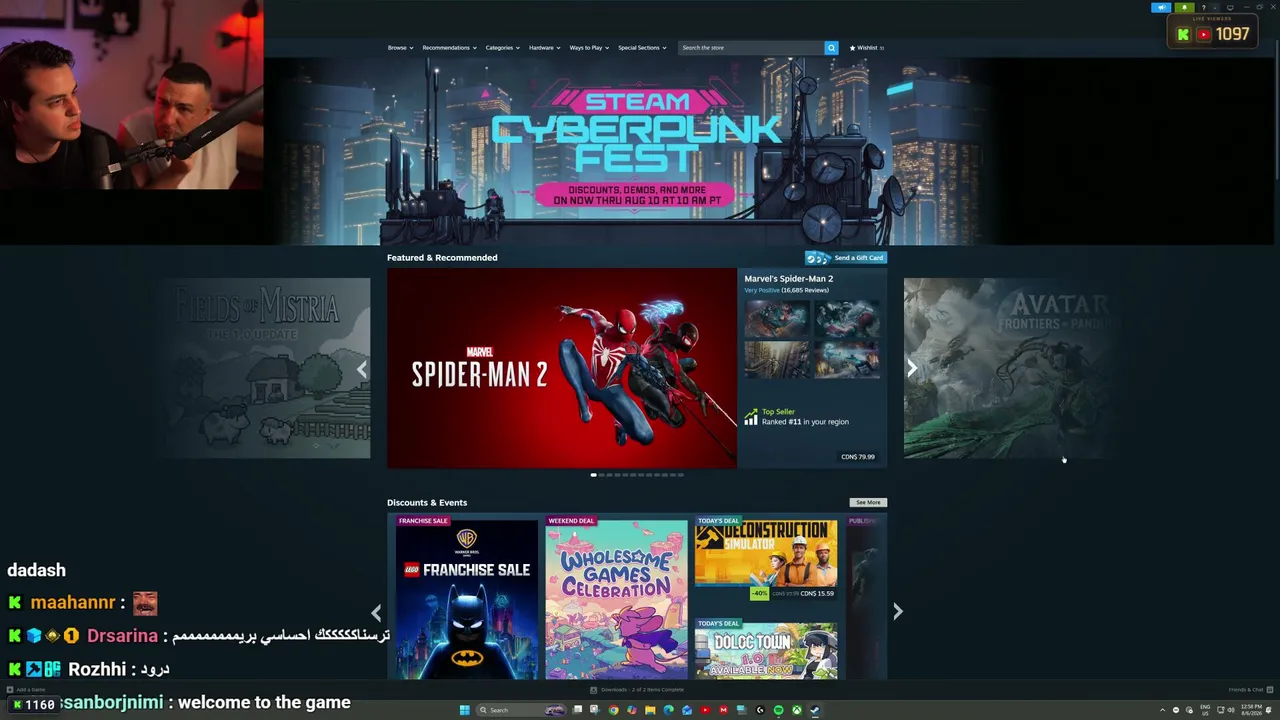Open the Avatar Frontiers of Pandora carousel card

tap(1011, 368)
